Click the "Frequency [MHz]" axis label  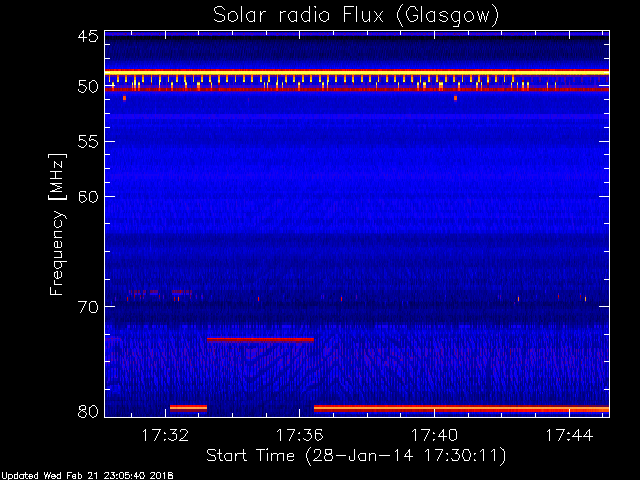click(x=57, y=224)
